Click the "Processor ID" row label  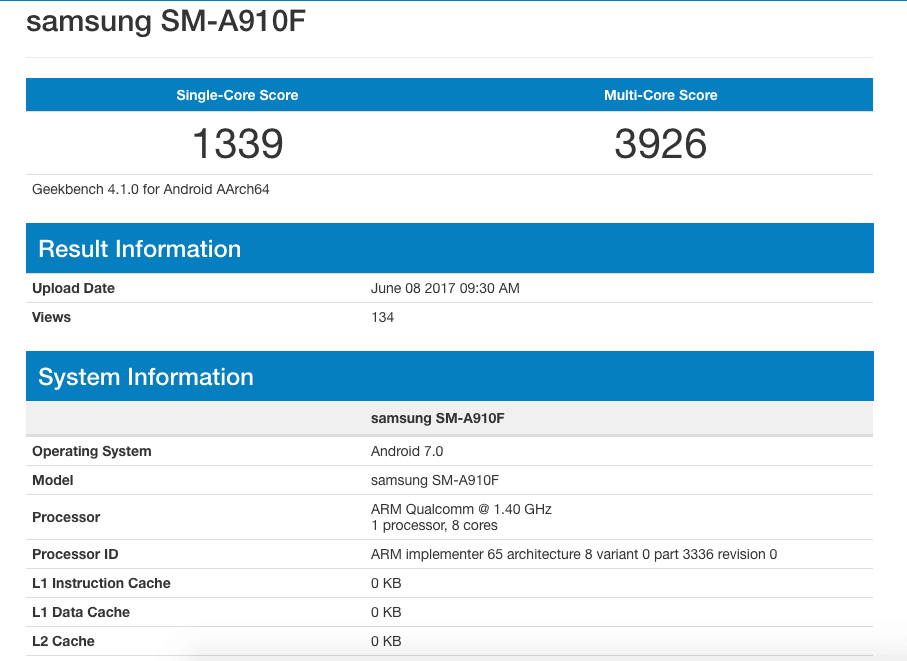click(x=75, y=554)
